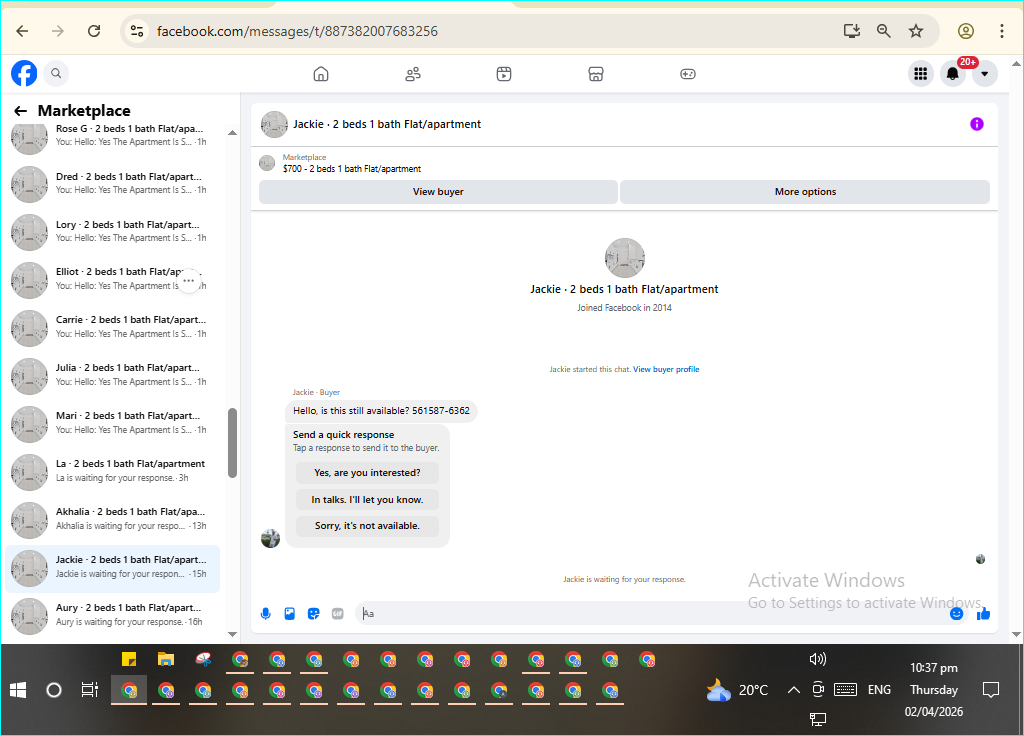Open Facebook search magnifier icon
1024x736 pixels.
click(x=56, y=73)
